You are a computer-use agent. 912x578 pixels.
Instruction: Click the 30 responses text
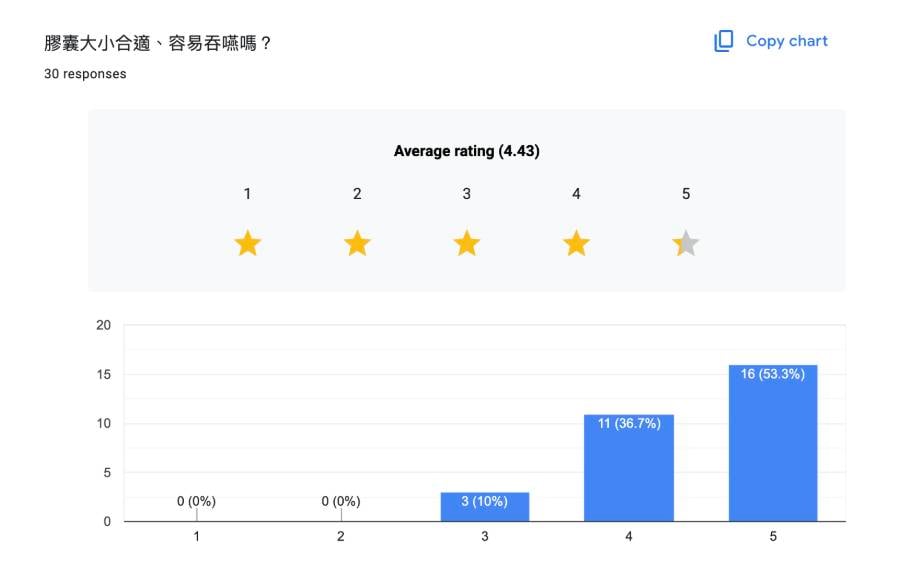(85, 74)
